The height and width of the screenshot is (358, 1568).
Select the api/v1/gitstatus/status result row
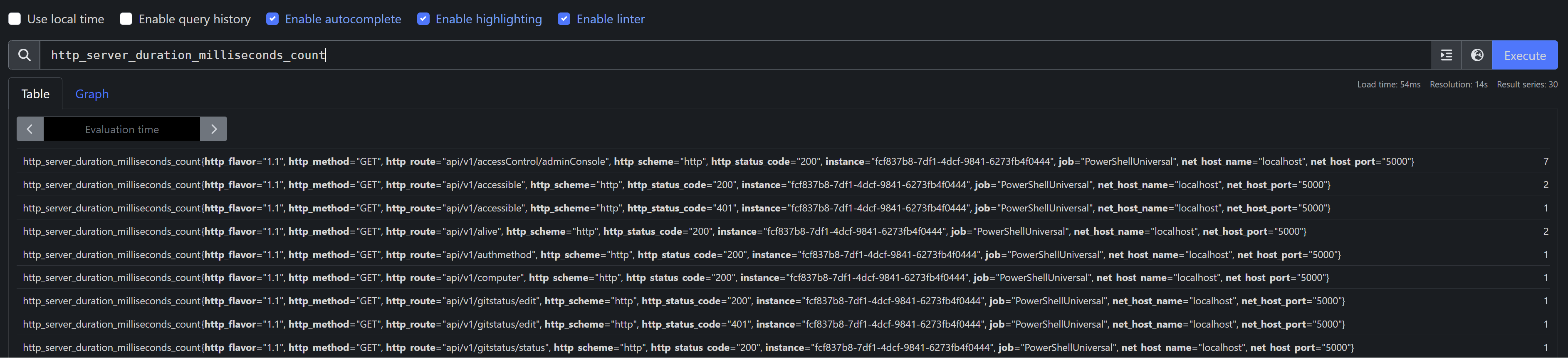coord(688,348)
